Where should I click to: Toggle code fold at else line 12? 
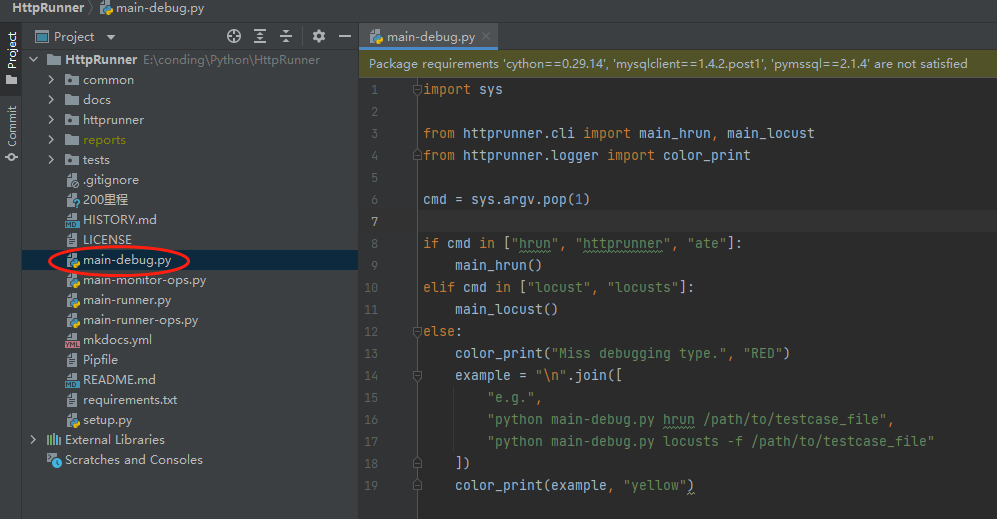click(417, 331)
